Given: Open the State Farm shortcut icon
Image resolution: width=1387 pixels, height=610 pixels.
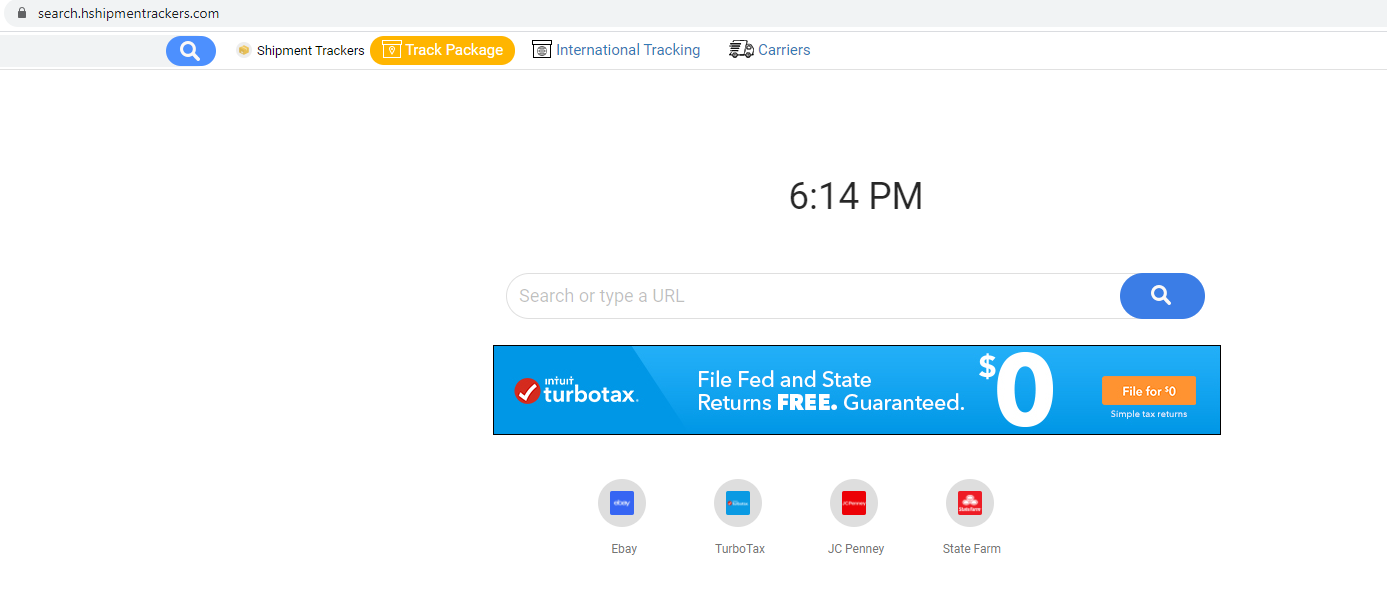Looking at the screenshot, I should coord(970,503).
